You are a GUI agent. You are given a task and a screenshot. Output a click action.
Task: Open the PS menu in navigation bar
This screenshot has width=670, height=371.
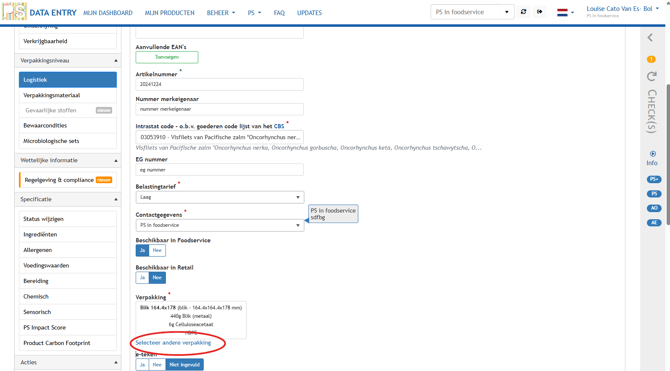pyautogui.click(x=254, y=13)
